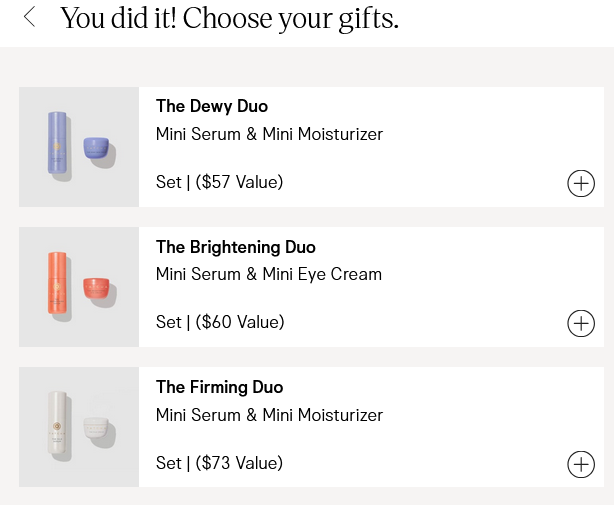
Task: Go back using the left arrow
Action: click(x=30, y=17)
